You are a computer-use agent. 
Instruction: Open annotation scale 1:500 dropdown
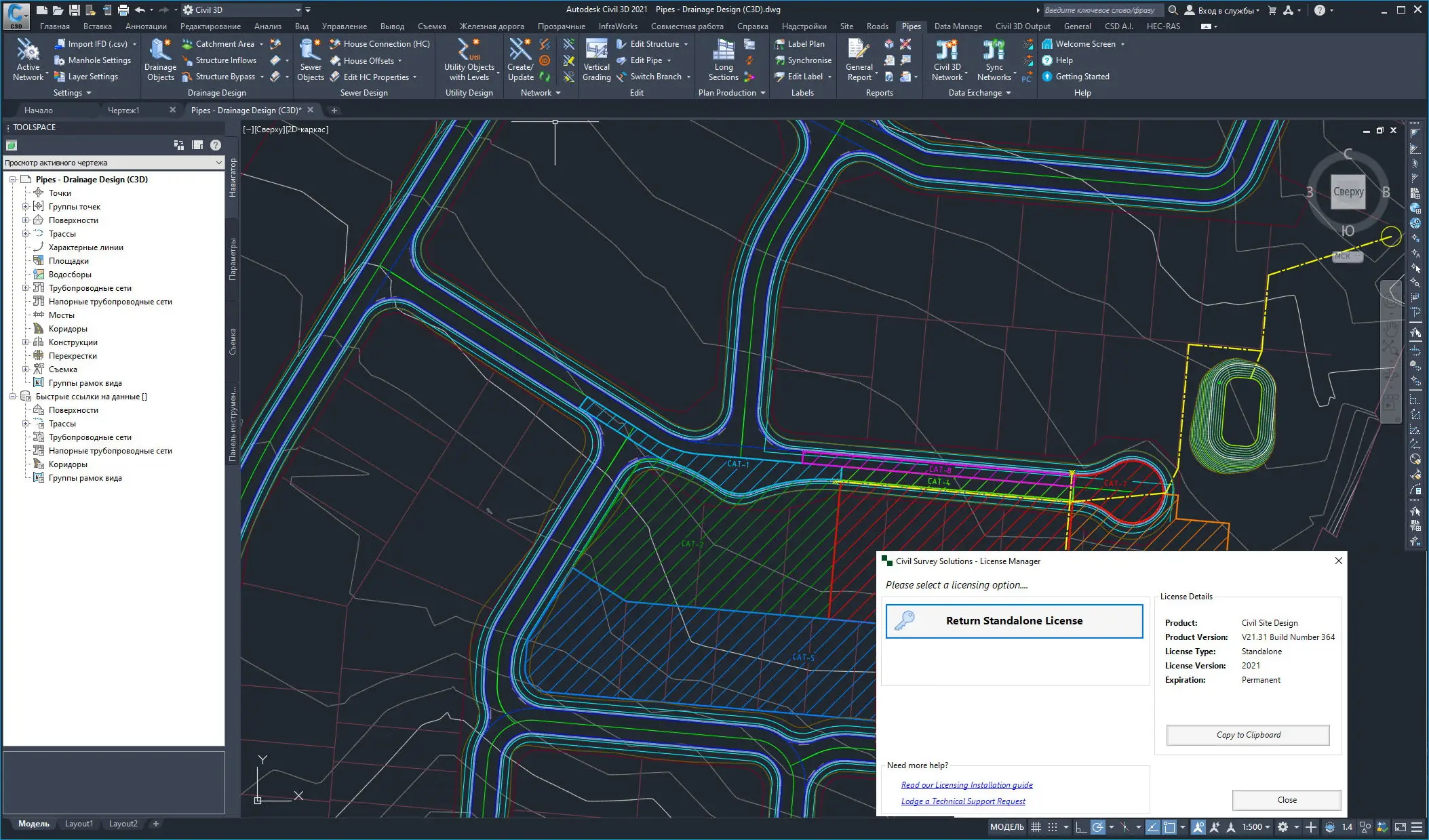[1256, 827]
